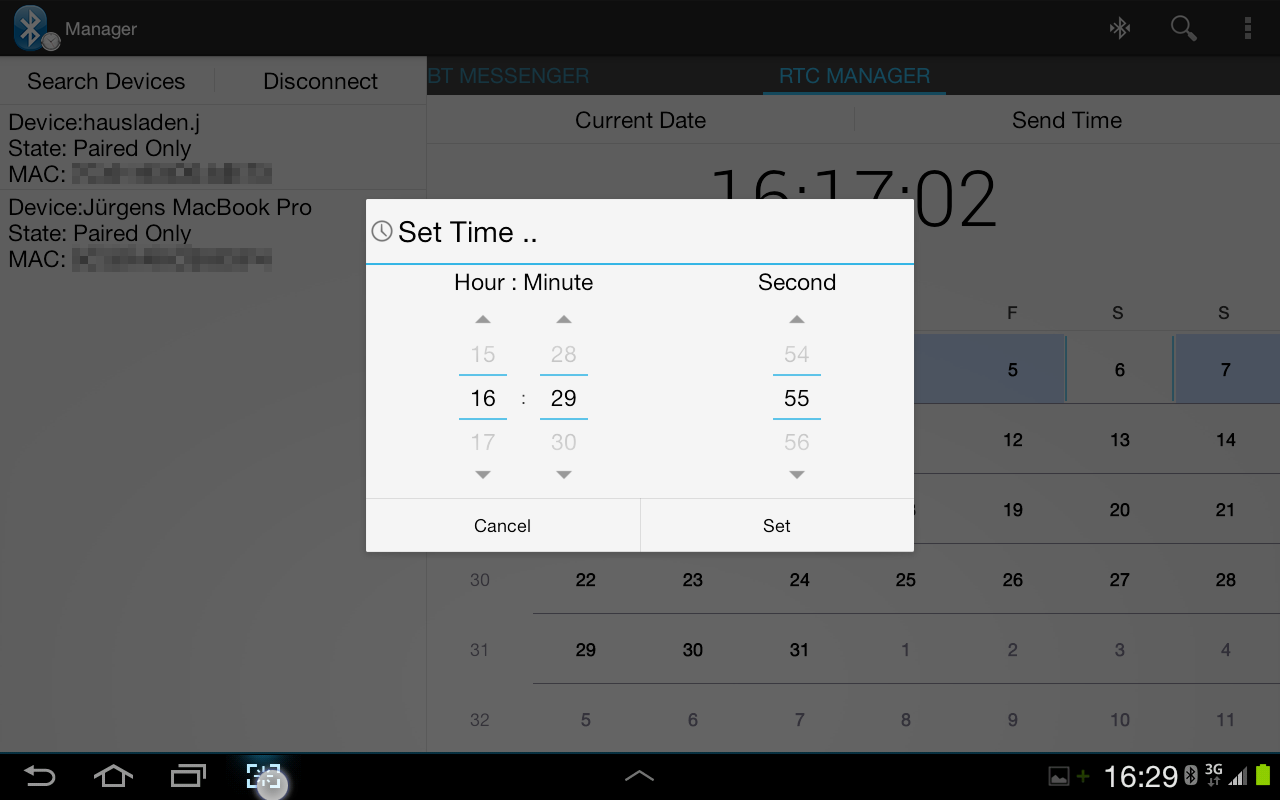The height and width of the screenshot is (800, 1280).
Task: Select minute value 30 in picker
Action: tap(564, 442)
